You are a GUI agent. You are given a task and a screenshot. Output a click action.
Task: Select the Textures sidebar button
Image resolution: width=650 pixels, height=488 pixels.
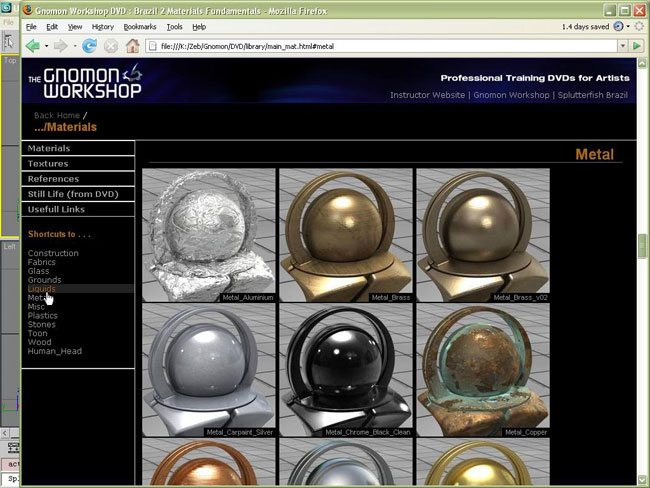point(78,163)
